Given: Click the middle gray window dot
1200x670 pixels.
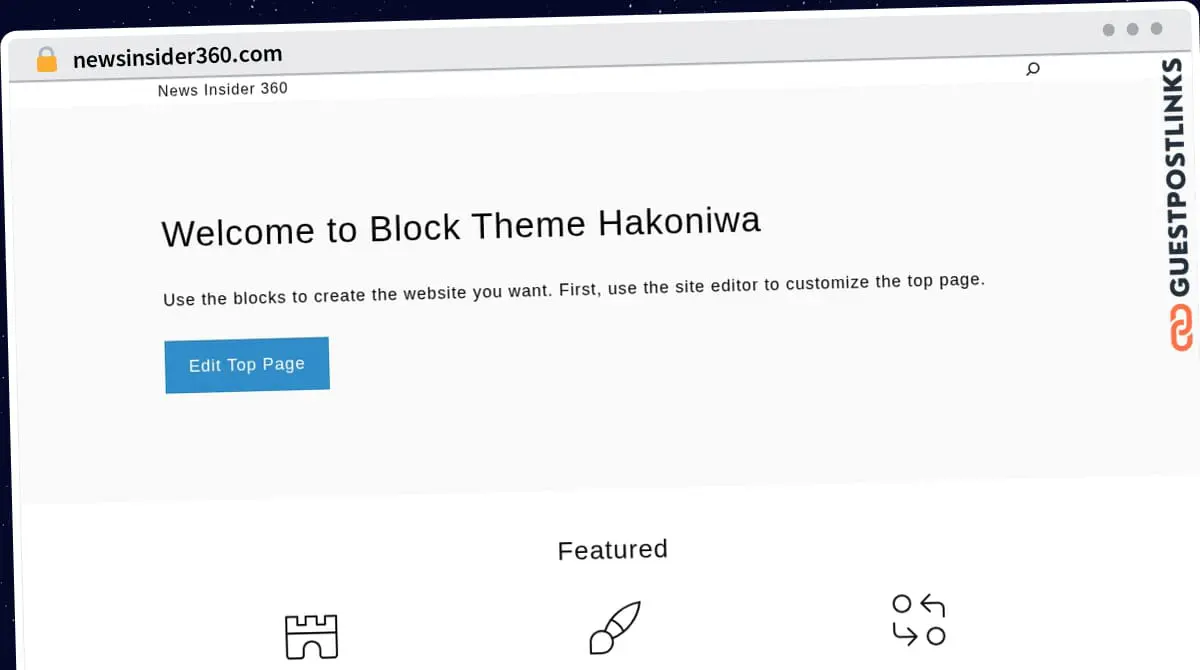Looking at the screenshot, I should coord(1132,29).
